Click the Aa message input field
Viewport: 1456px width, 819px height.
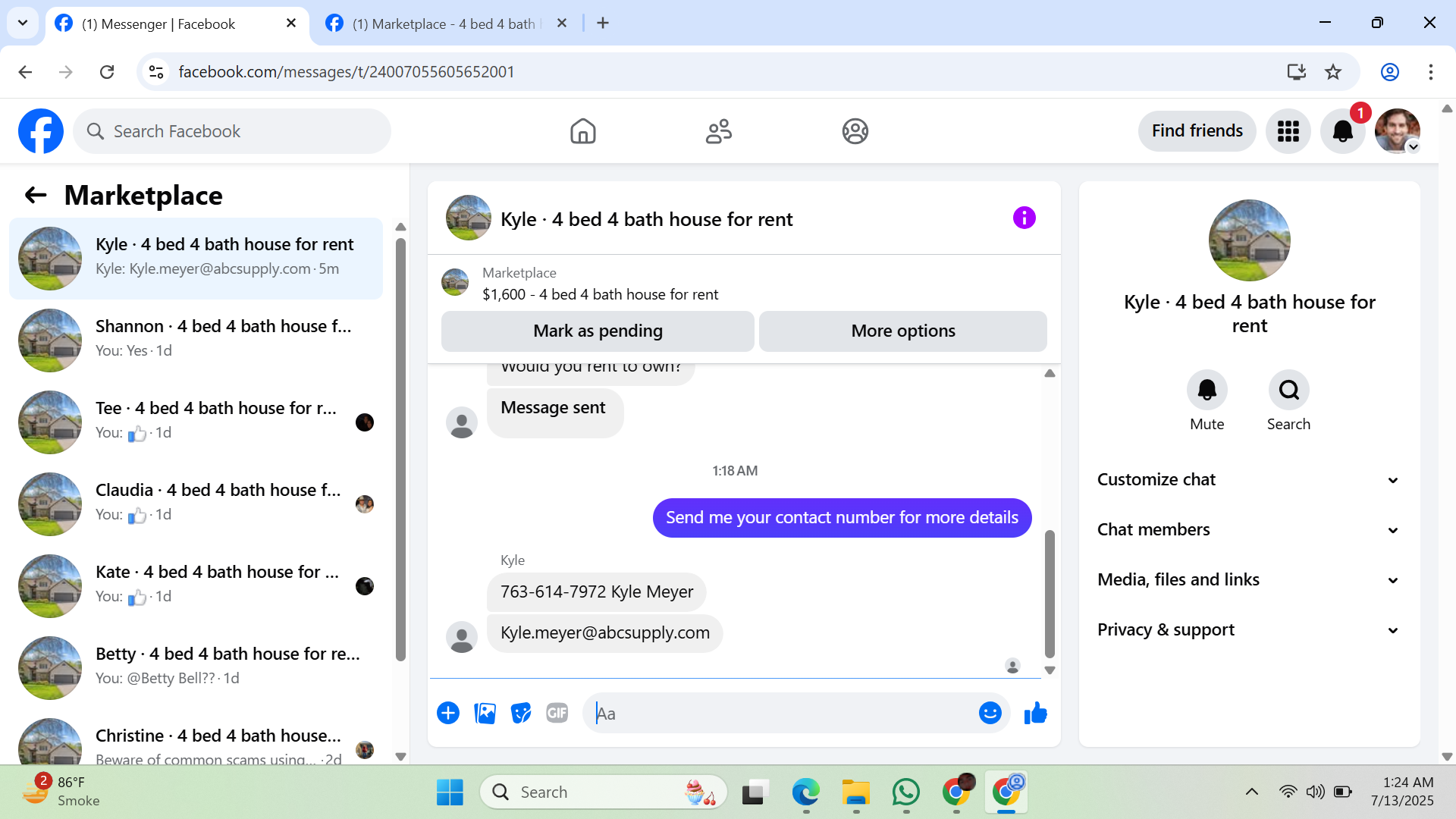point(781,714)
